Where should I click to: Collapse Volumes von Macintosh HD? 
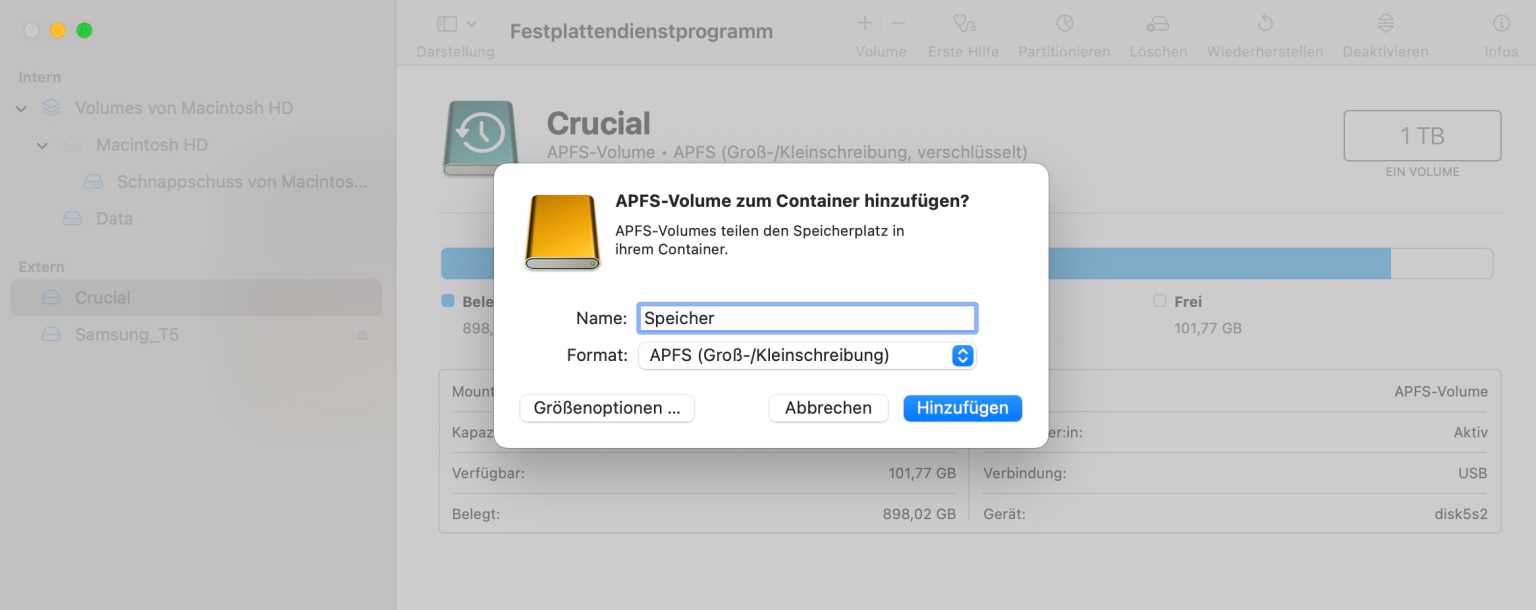[x=20, y=107]
